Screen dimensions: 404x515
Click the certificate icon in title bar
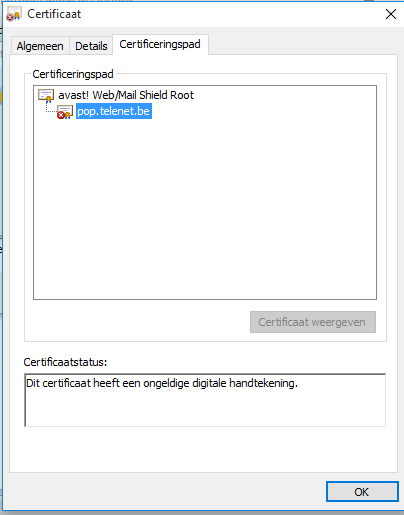click(14, 14)
